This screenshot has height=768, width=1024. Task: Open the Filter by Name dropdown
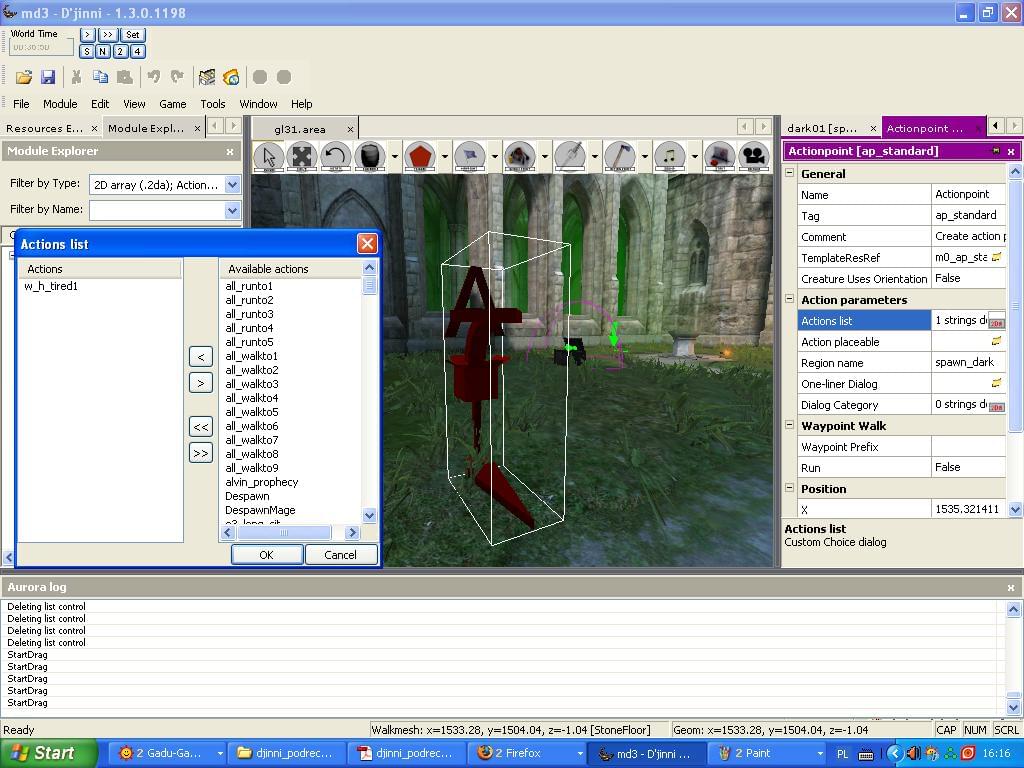(x=232, y=210)
